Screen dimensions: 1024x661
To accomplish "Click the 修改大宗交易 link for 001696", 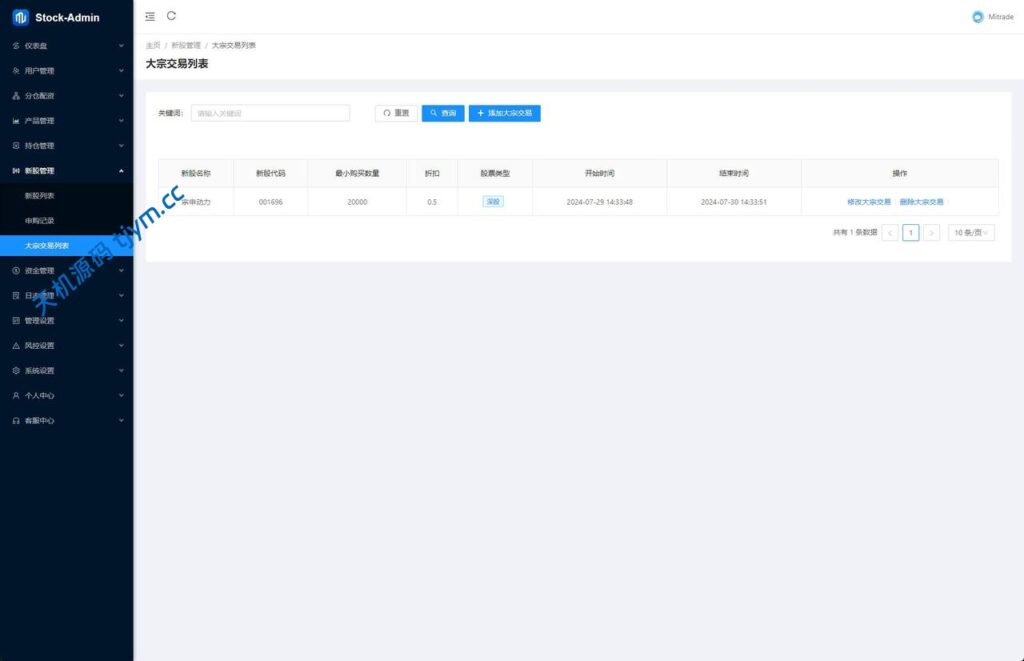I will pos(868,202).
